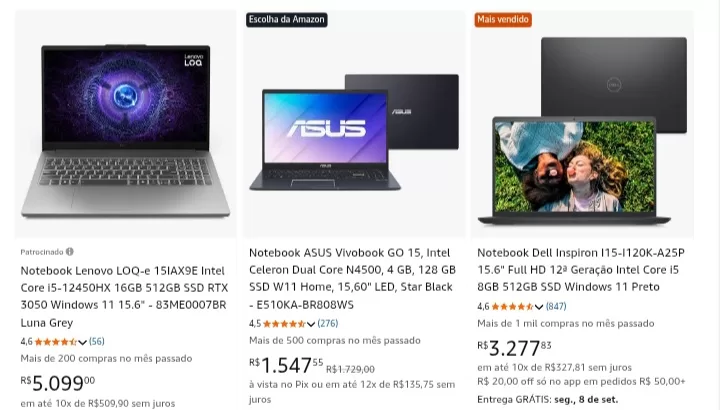Click the Escolha da Amazon badge

click(x=287, y=19)
